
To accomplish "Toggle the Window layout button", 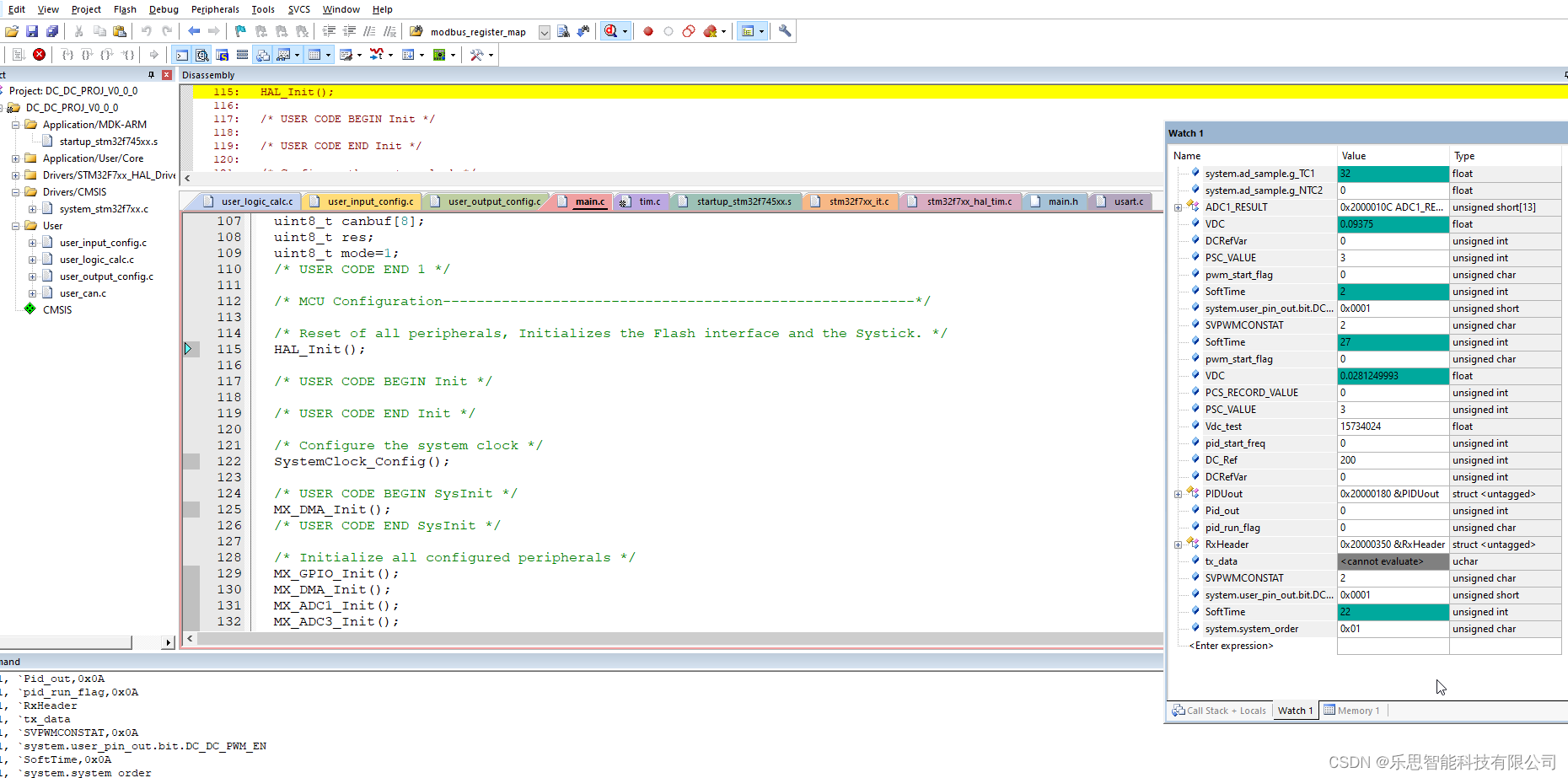I will [748, 31].
